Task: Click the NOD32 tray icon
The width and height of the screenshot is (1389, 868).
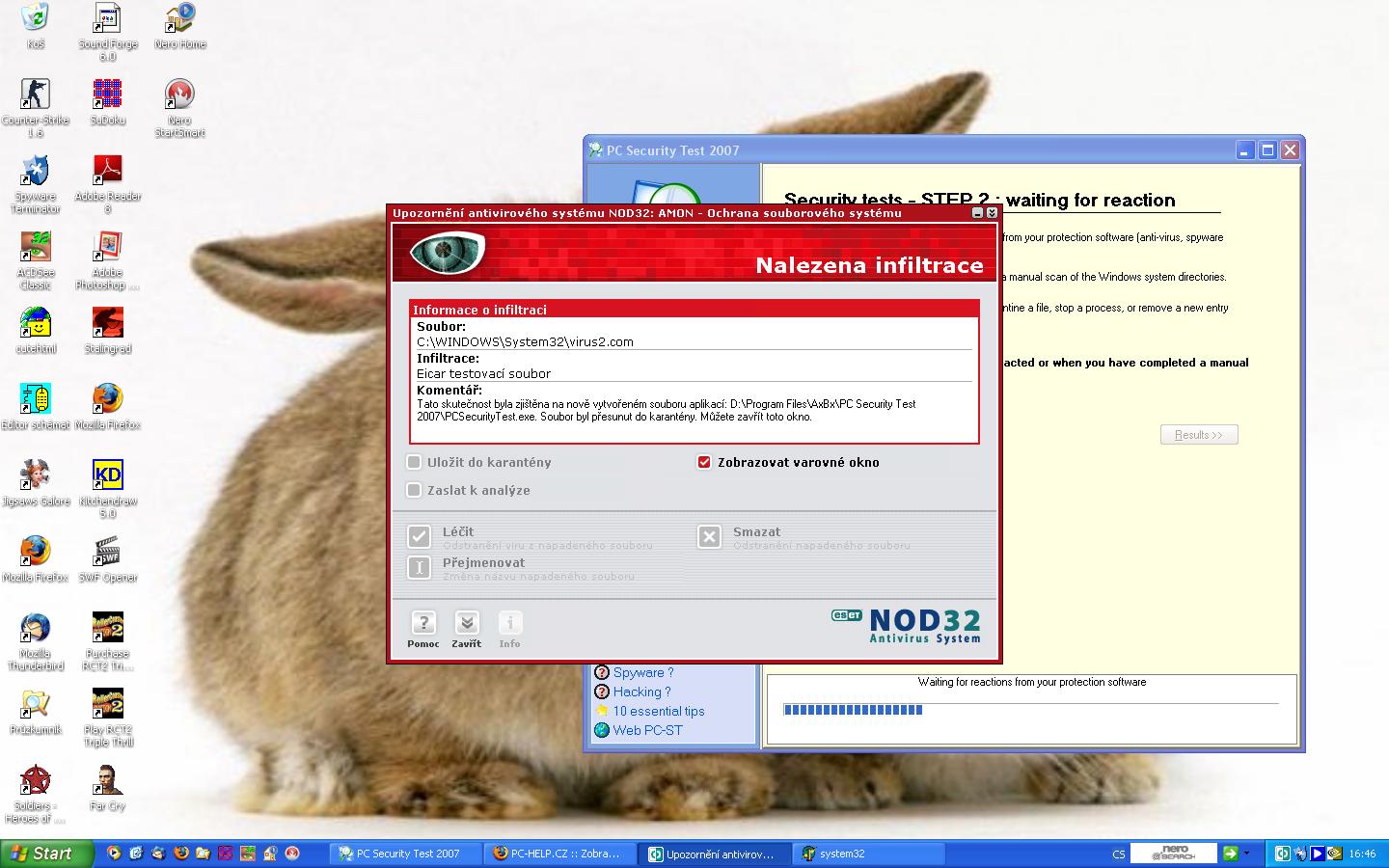Action: click(1282, 854)
